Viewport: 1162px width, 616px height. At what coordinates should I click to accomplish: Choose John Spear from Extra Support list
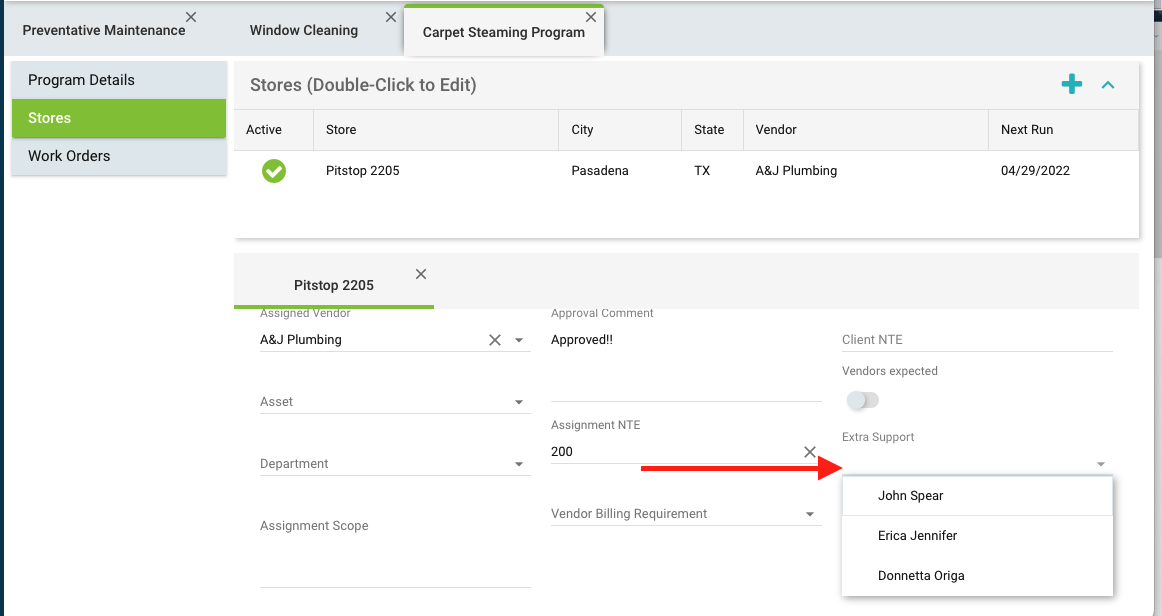[911, 495]
